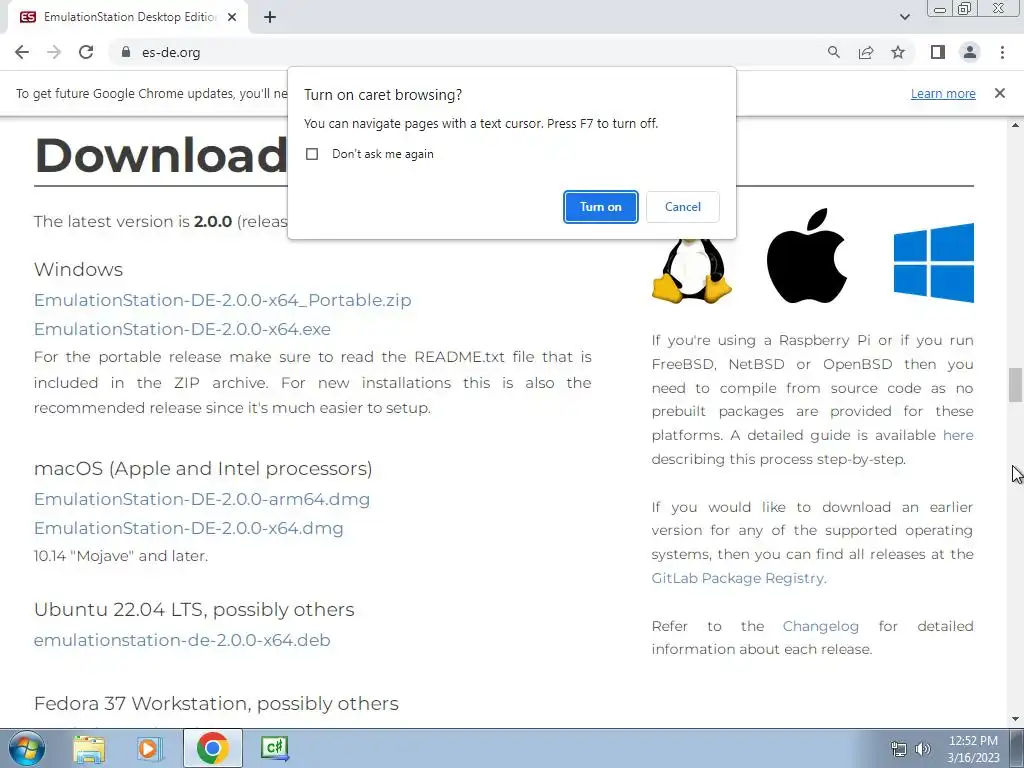Image resolution: width=1024 pixels, height=768 pixels.
Task: Open the network tray icon
Action: (x=899, y=749)
